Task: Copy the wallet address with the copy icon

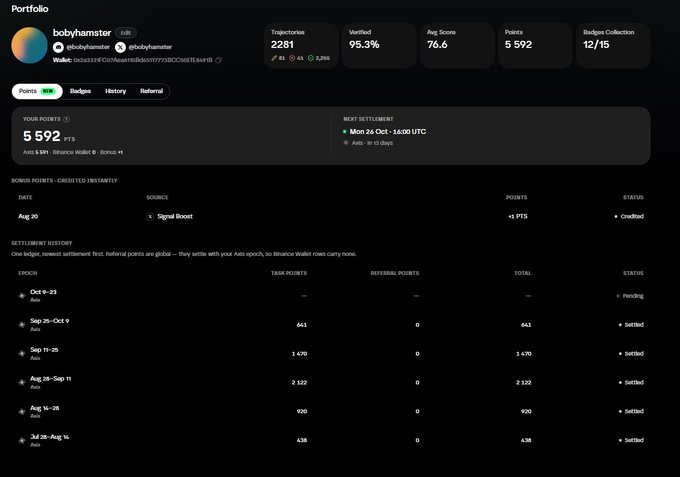Action: tap(219, 60)
